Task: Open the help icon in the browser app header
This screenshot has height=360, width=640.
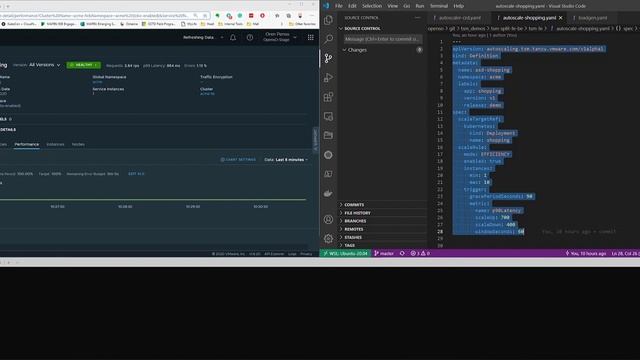Action: (x=250, y=38)
